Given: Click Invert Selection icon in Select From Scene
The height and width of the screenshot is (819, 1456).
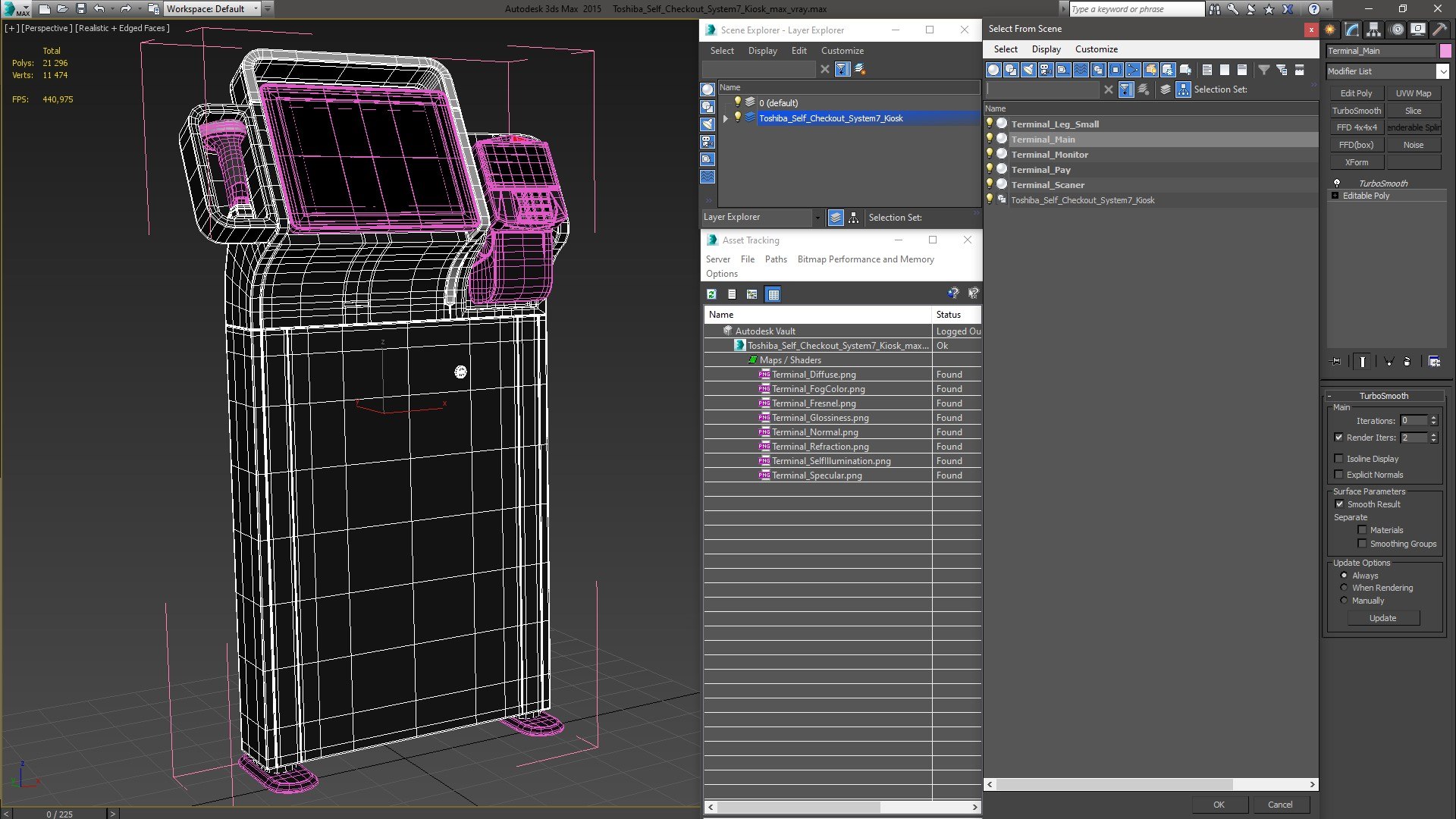Looking at the screenshot, I should click(x=1242, y=70).
